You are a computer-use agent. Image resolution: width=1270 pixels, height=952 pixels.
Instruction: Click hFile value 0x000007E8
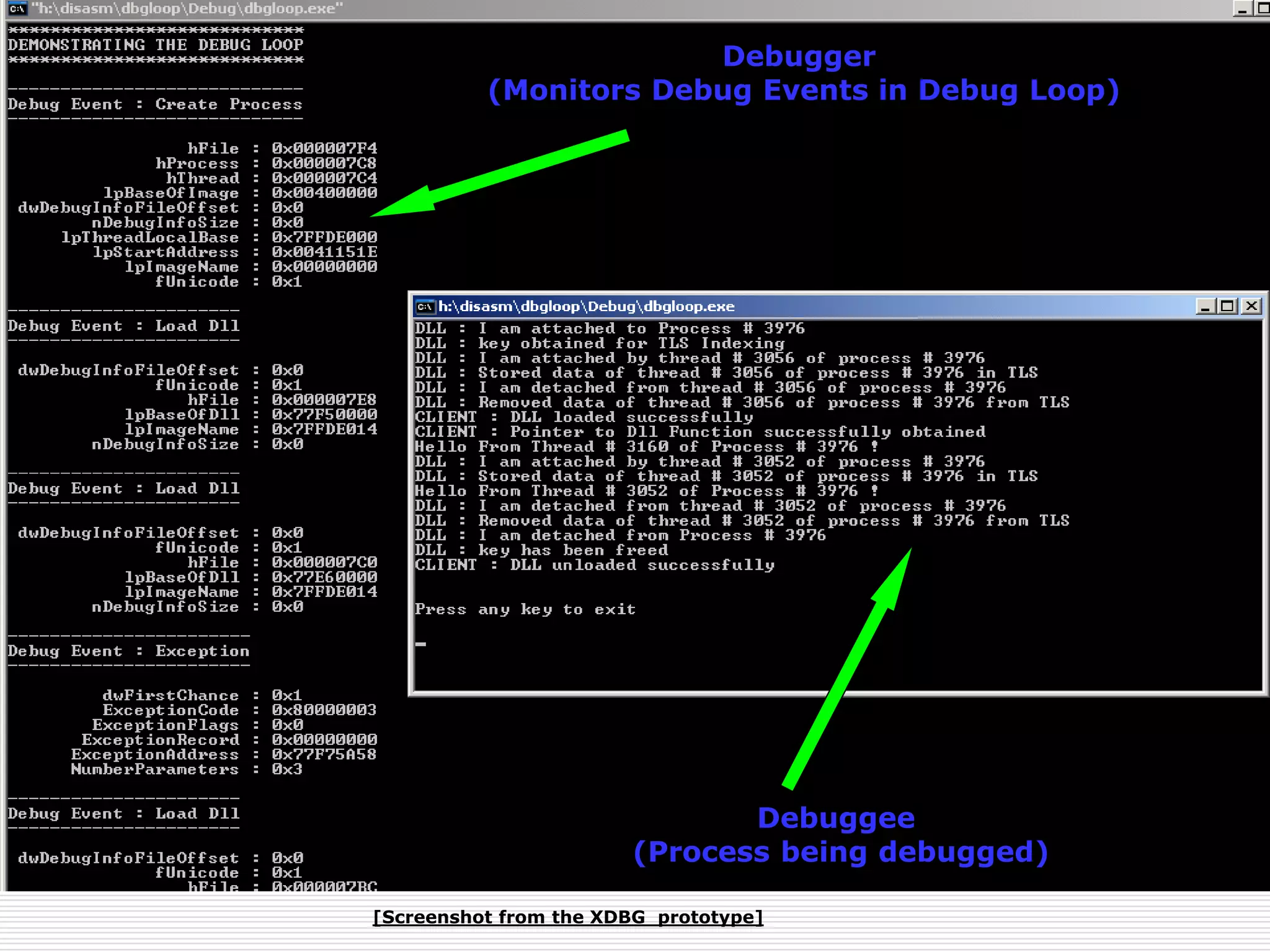pos(324,400)
